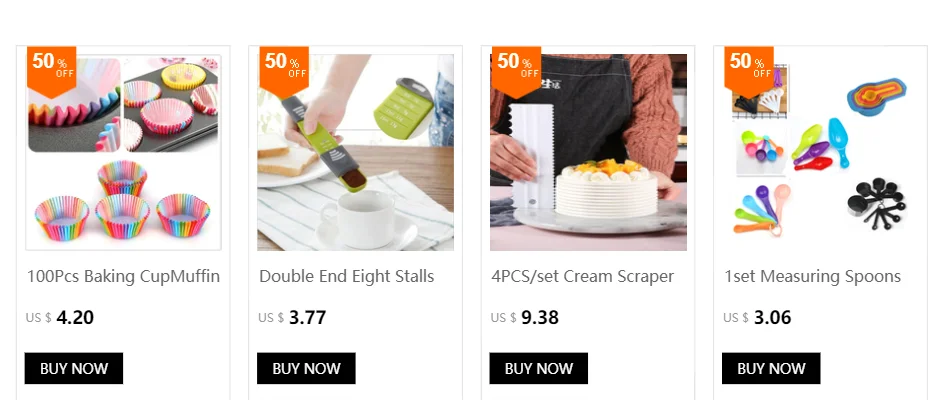The image size is (943, 400).
Task: Open the rainbow baking cups product image
Action: (x=123, y=152)
